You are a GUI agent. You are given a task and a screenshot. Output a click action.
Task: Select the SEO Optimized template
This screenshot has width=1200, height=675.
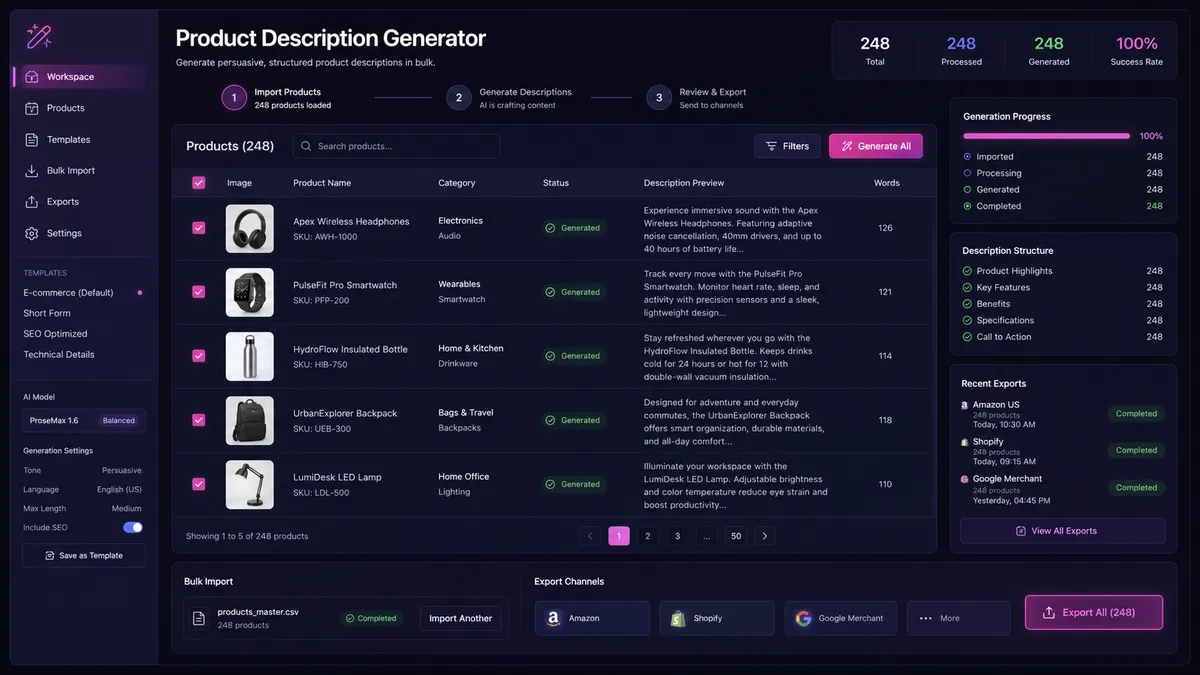(55, 334)
